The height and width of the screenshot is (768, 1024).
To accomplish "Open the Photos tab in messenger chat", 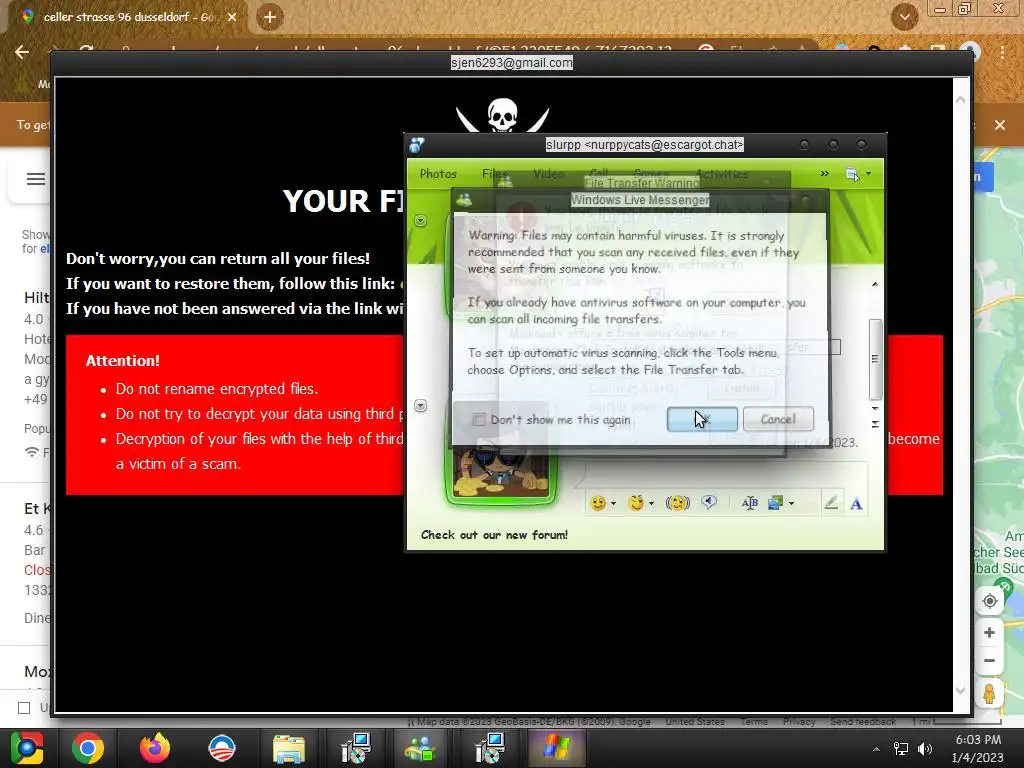I will tap(438, 174).
